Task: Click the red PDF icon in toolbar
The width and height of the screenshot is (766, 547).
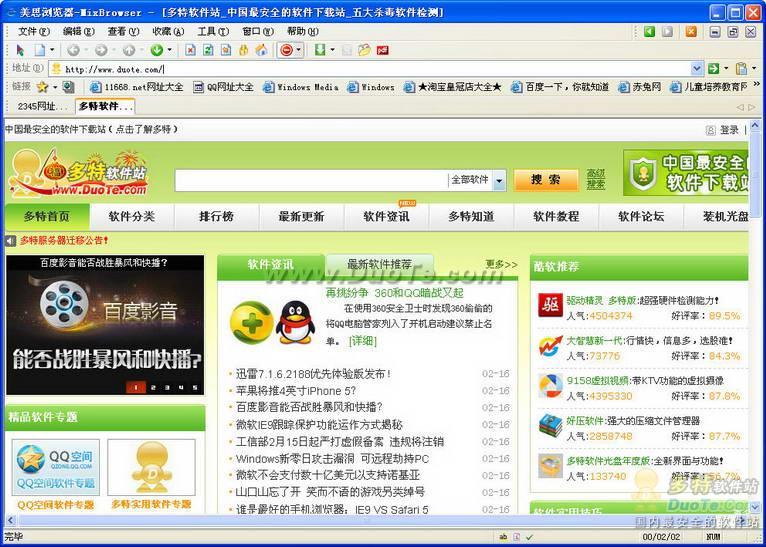Action: click(x=383, y=50)
